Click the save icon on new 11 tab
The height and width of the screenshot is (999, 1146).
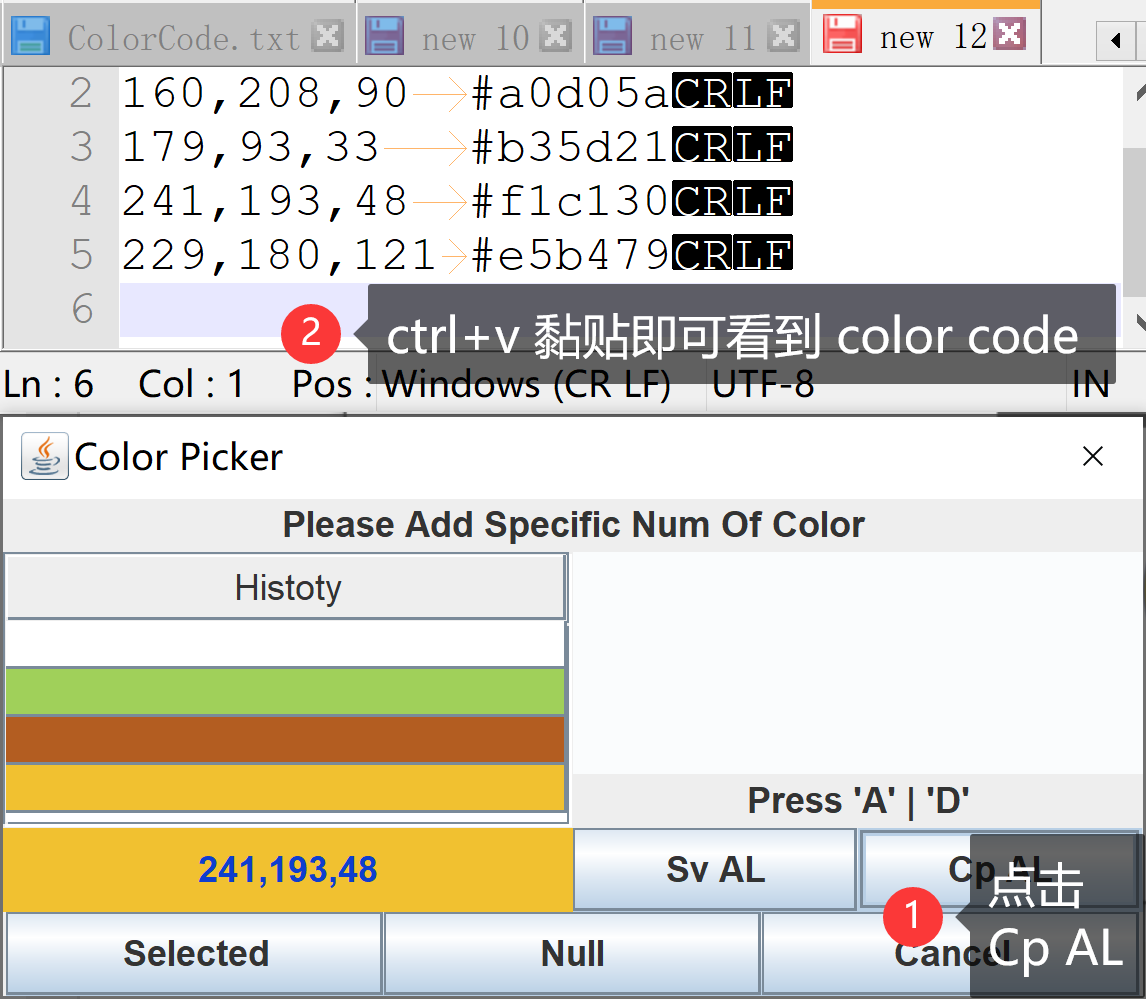612,36
